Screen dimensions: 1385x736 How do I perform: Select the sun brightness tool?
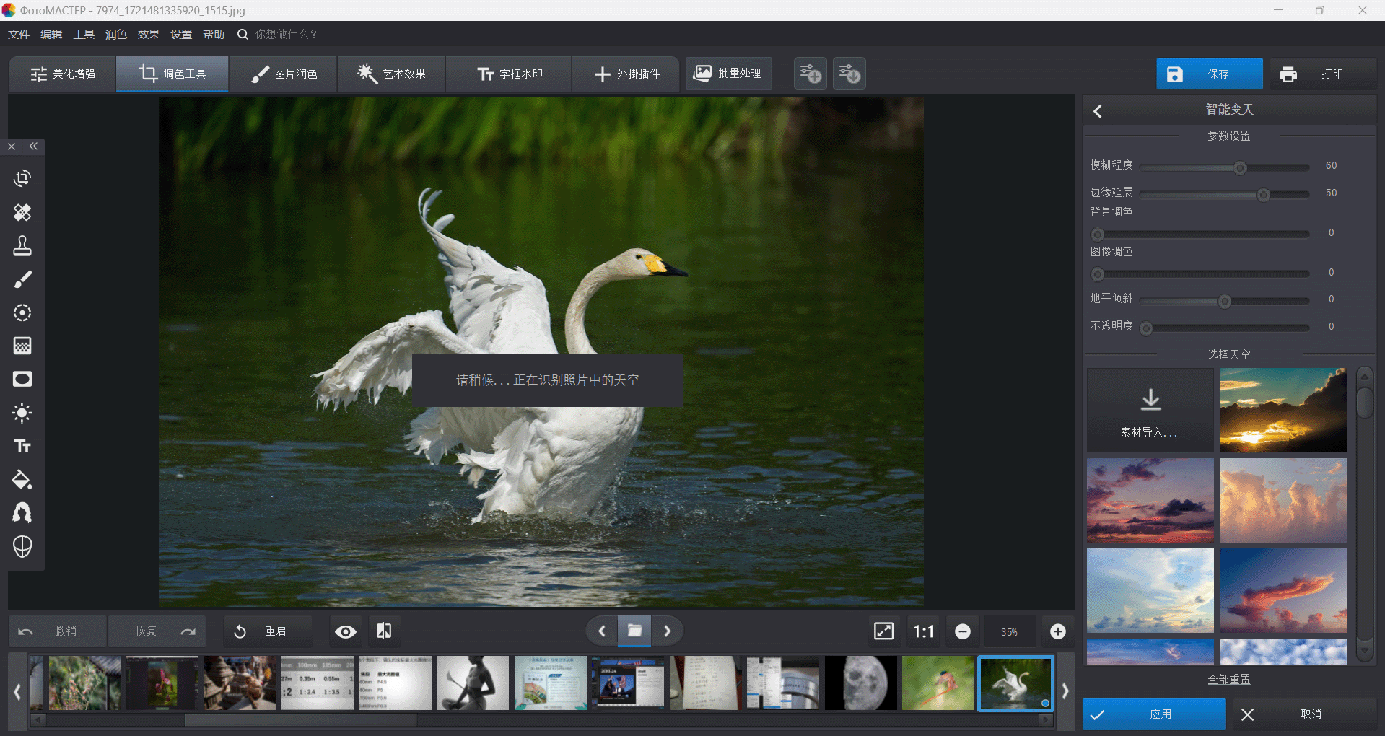click(x=22, y=412)
